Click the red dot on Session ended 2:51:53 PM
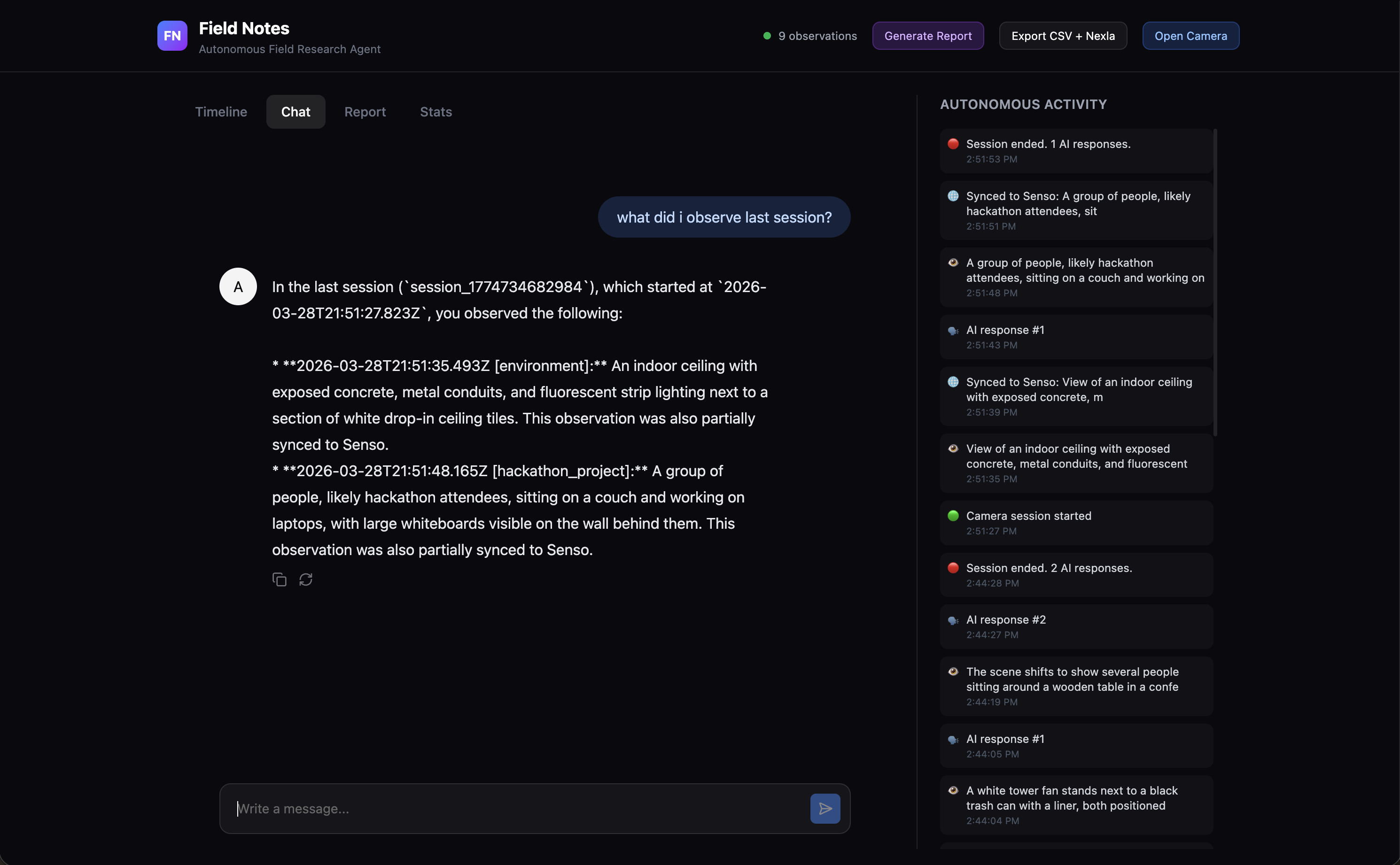The height and width of the screenshot is (865, 1400). coord(953,144)
